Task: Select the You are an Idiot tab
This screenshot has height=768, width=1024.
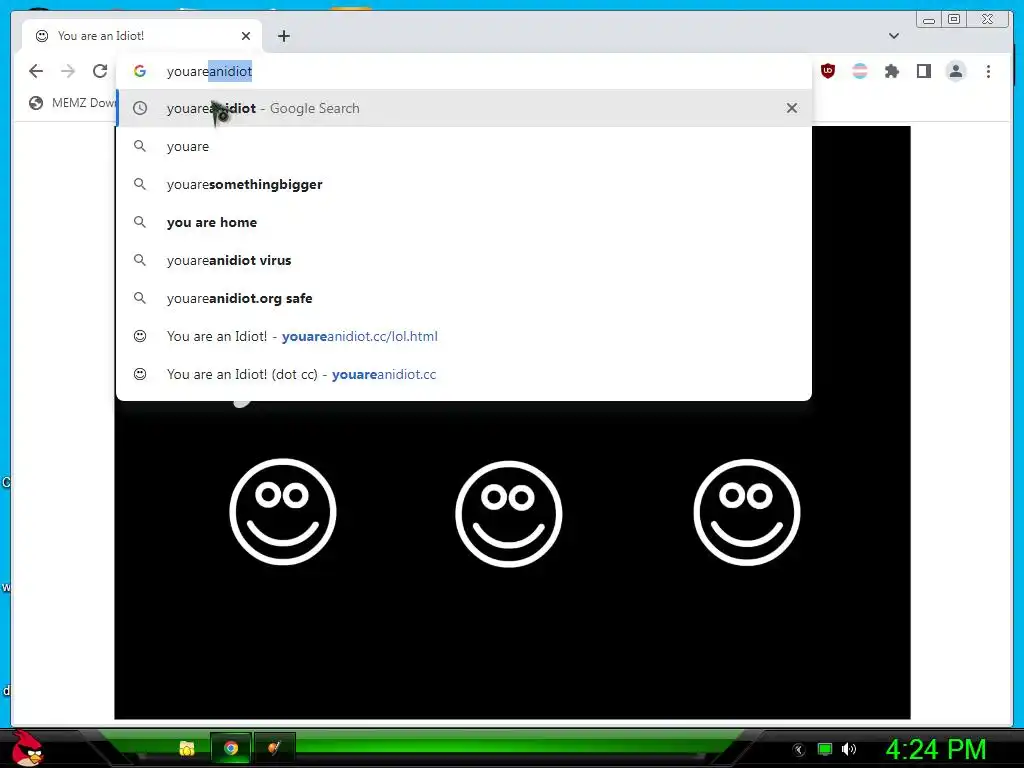Action: pos(142,36)
